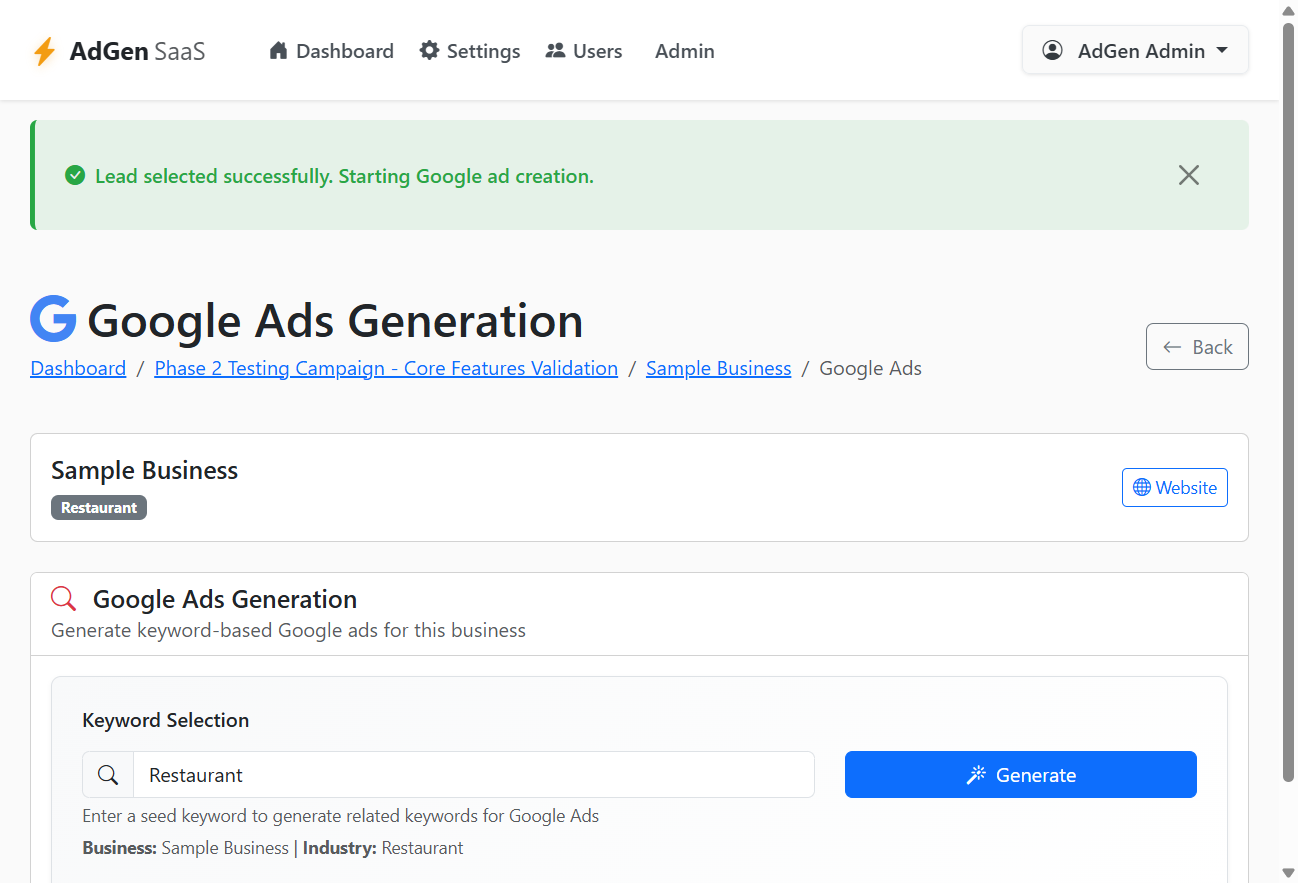The height and width of the screenshot is (883, 1298).
Task: Dismiss the lead selected success alert
Action: coord(1188,175)
